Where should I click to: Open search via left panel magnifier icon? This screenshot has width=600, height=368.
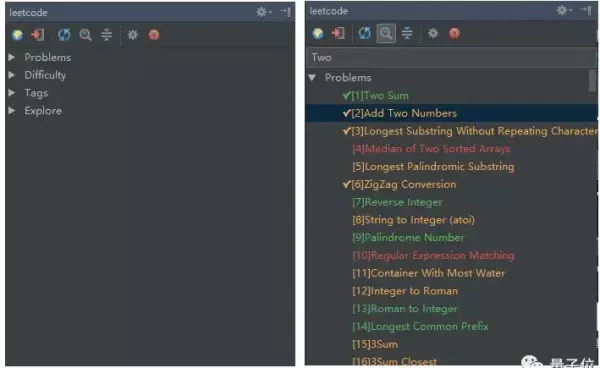tap(85, 35)
